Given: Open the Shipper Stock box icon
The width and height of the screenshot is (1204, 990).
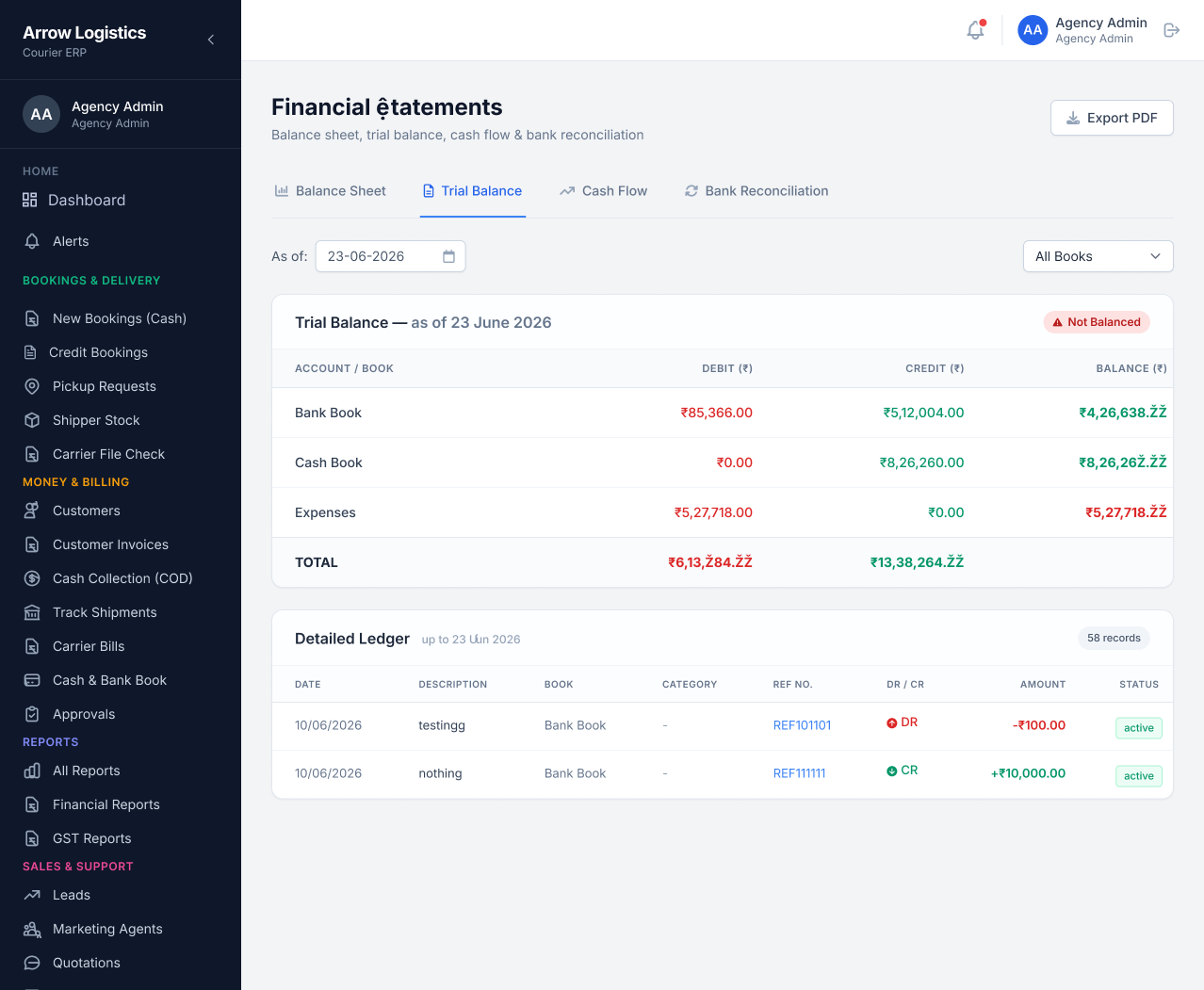Looking at the screenshot, I should coord(32,420).
